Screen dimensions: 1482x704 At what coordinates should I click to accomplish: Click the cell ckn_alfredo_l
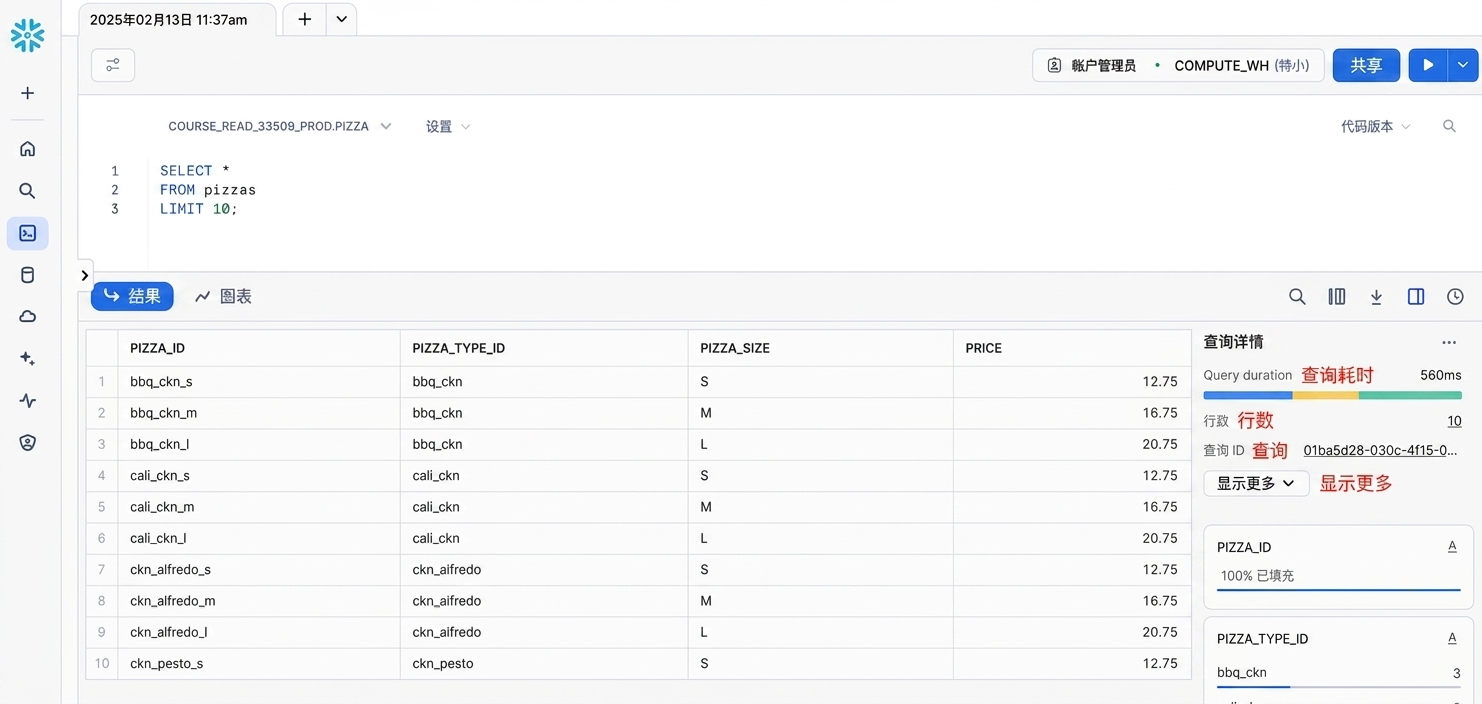(259, 632)
